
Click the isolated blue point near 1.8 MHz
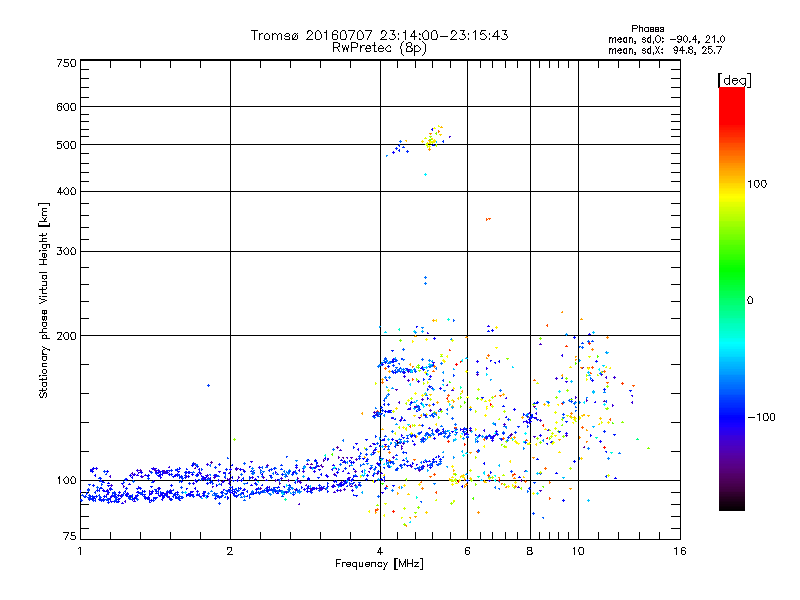[x=208, y=385]
